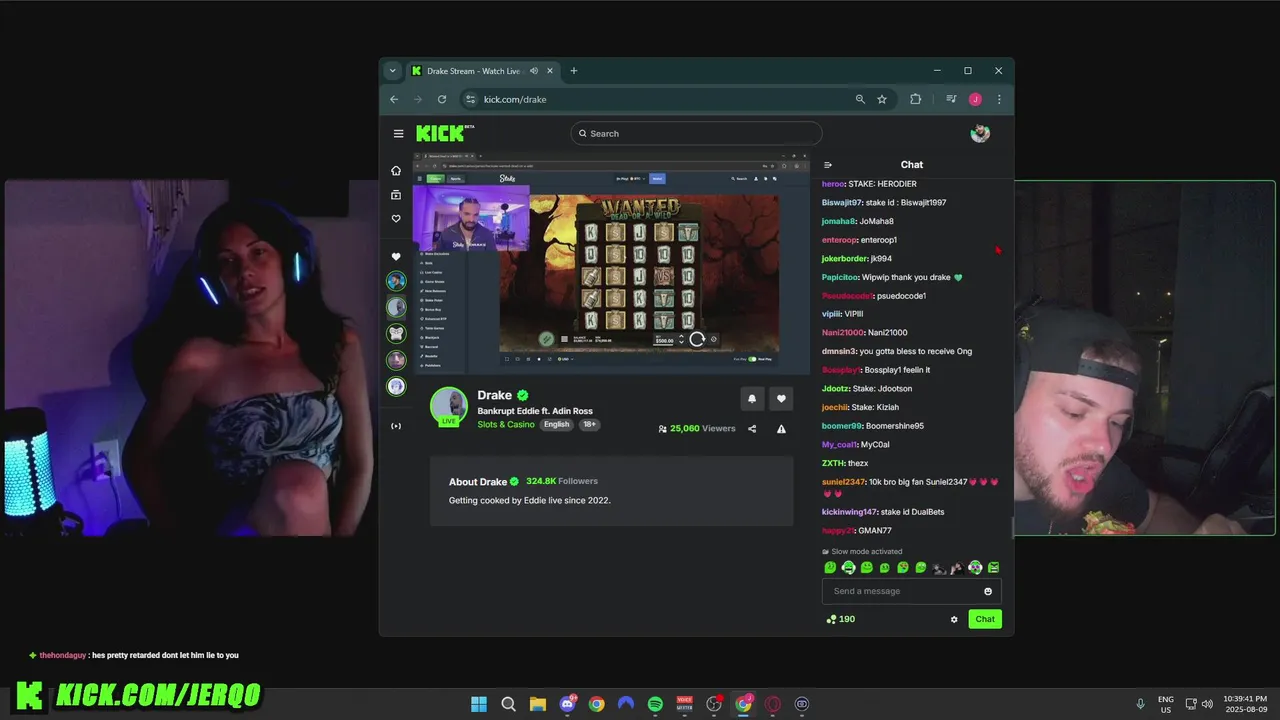Click the Drake stream video player
The width and height of the screenshot is (1280, 720).
coord(611,262)
